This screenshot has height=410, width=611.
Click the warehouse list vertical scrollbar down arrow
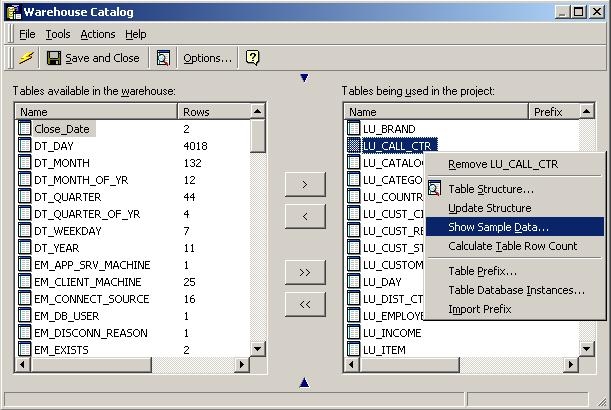258,349
